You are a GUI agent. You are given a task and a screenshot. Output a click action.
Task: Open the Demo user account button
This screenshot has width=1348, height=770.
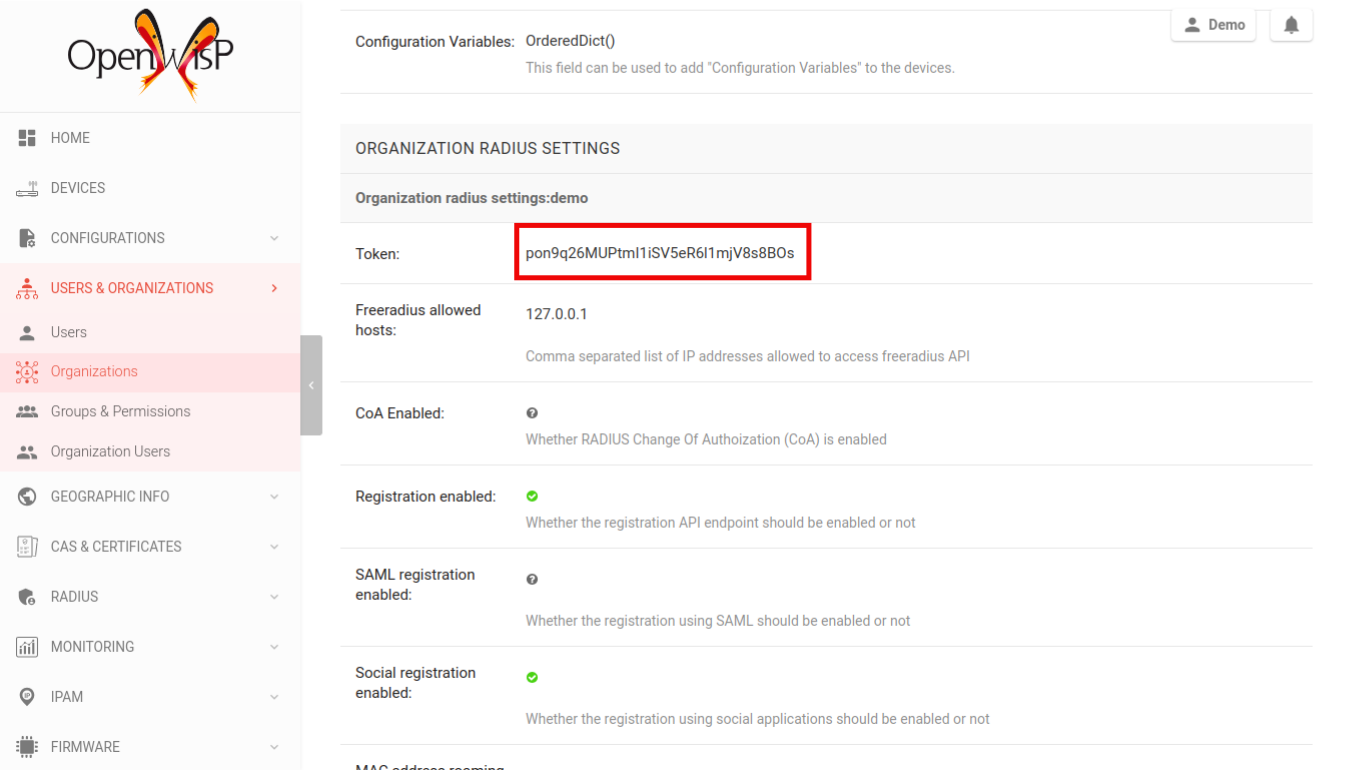[1213, 24]
